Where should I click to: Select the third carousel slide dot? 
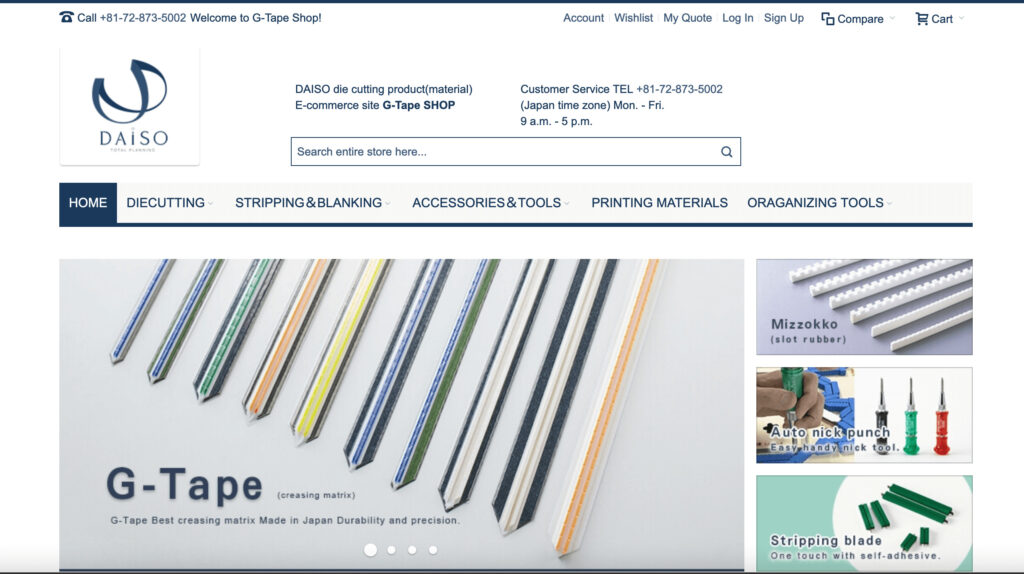[x=412, y=550]
